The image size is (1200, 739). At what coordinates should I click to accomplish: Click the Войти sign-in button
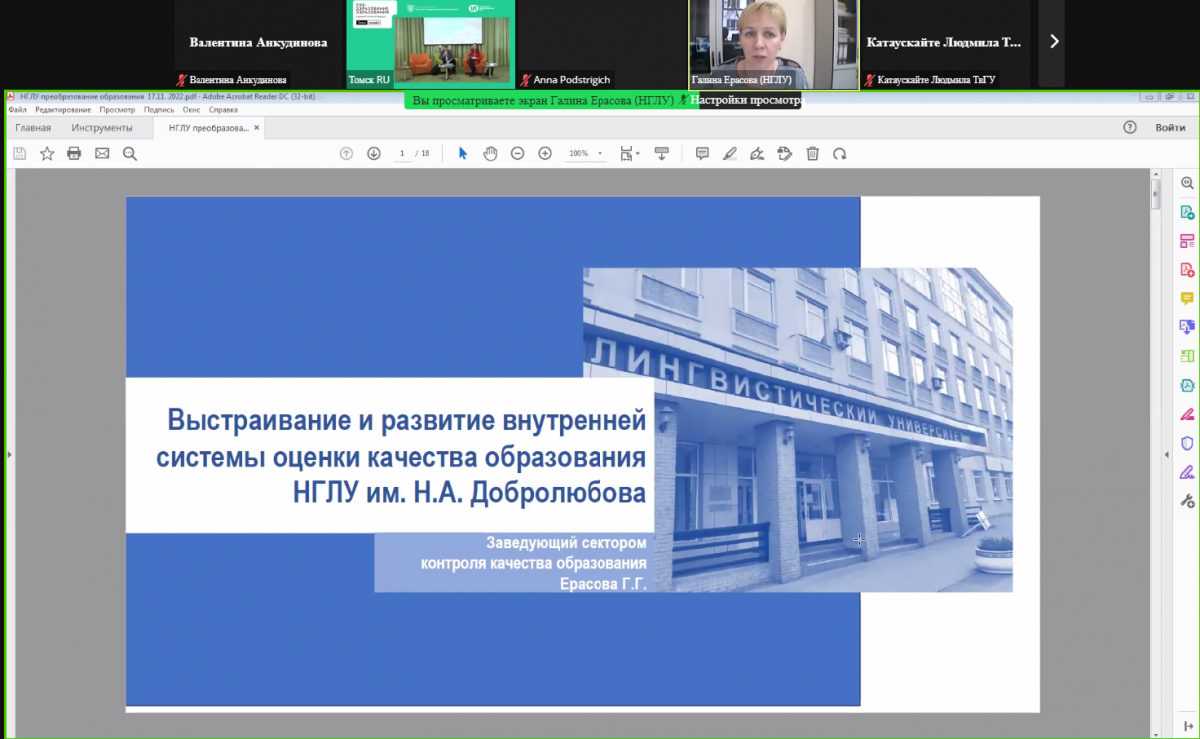tap(1170, 127)
